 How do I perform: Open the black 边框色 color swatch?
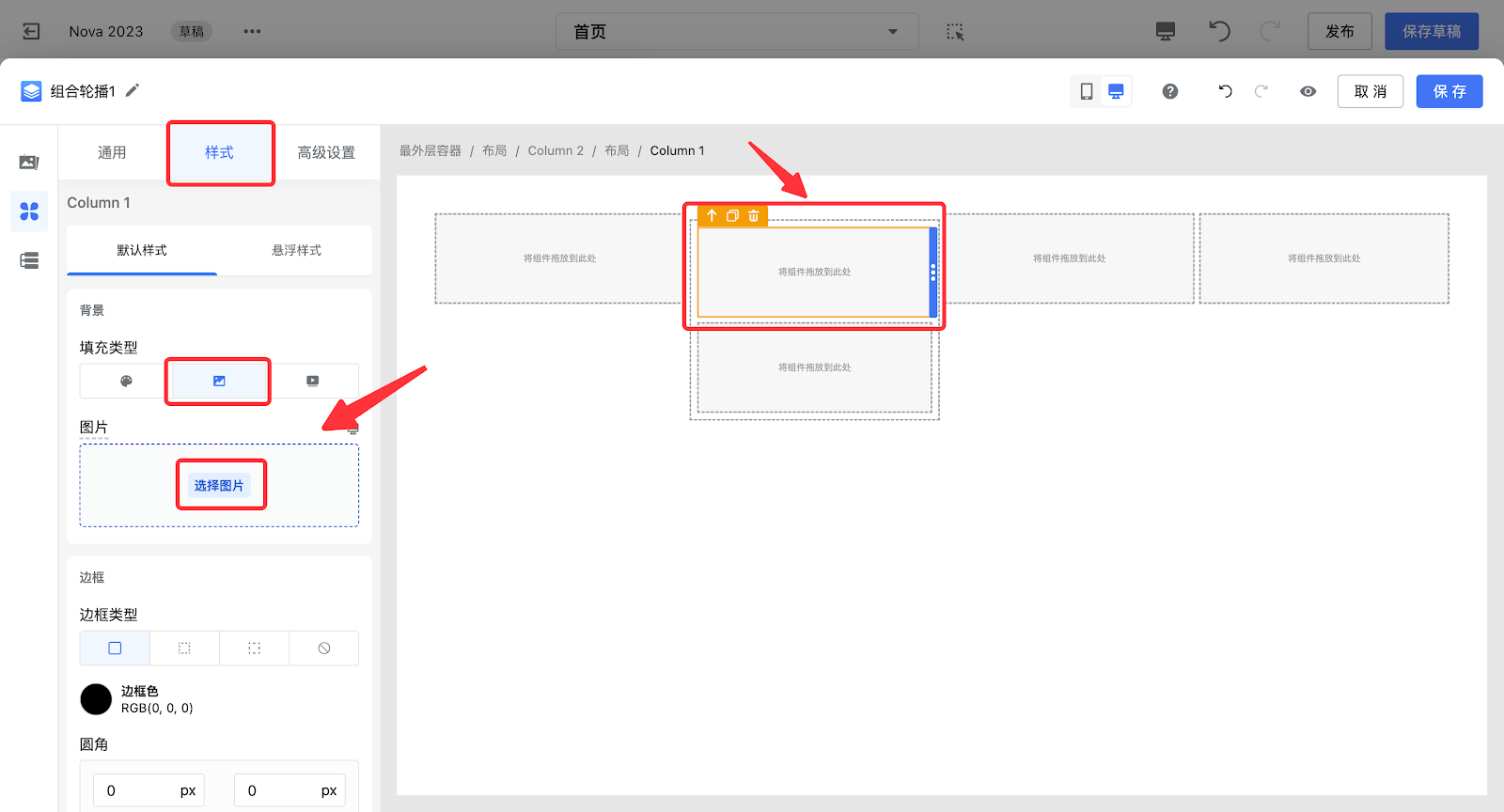pyautogui.click(x=96, y=699)
